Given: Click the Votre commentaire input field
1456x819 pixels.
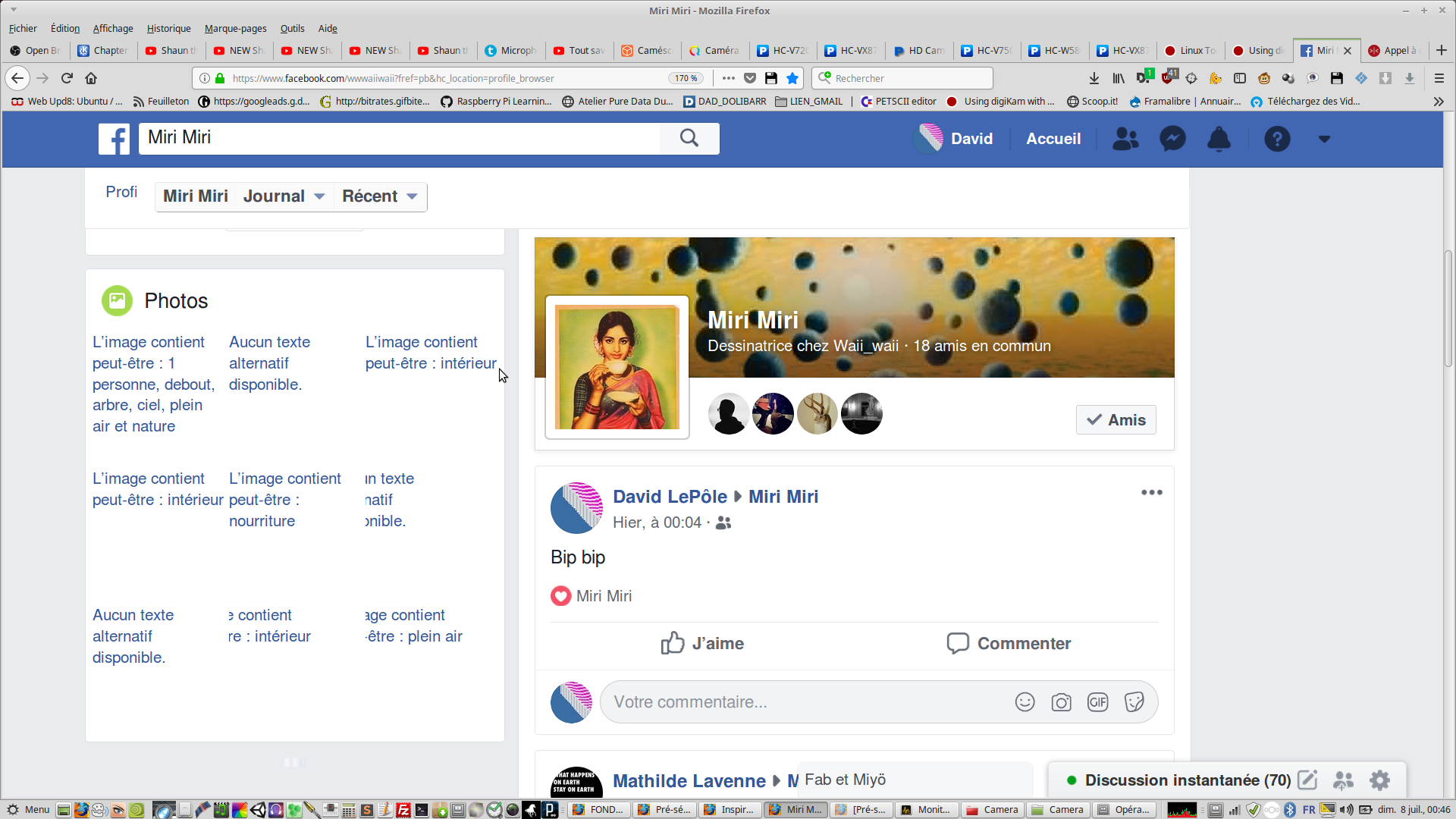Looking at the screenshot, I should tap(804, 702).
